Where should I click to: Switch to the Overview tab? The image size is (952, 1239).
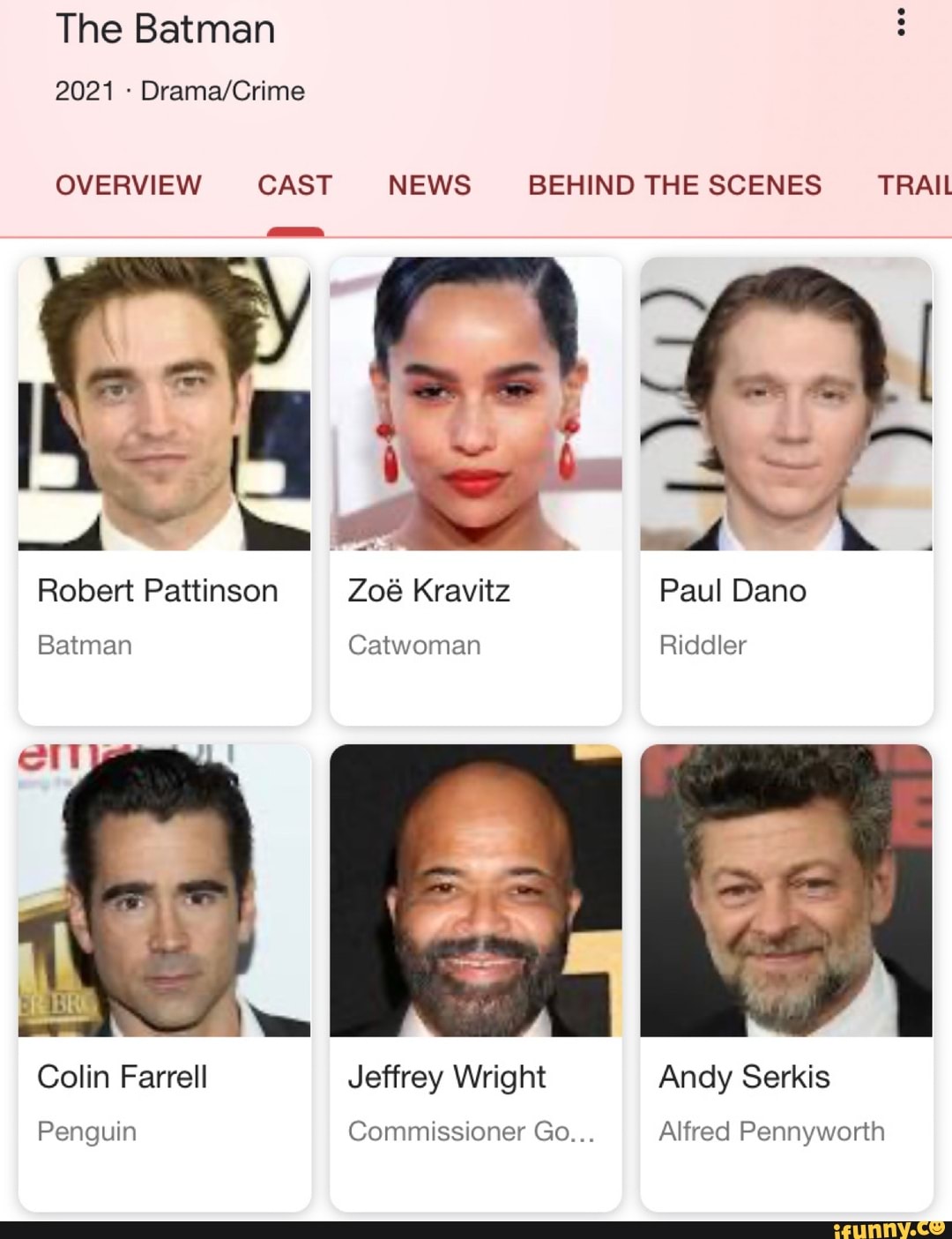coord(129,185)
